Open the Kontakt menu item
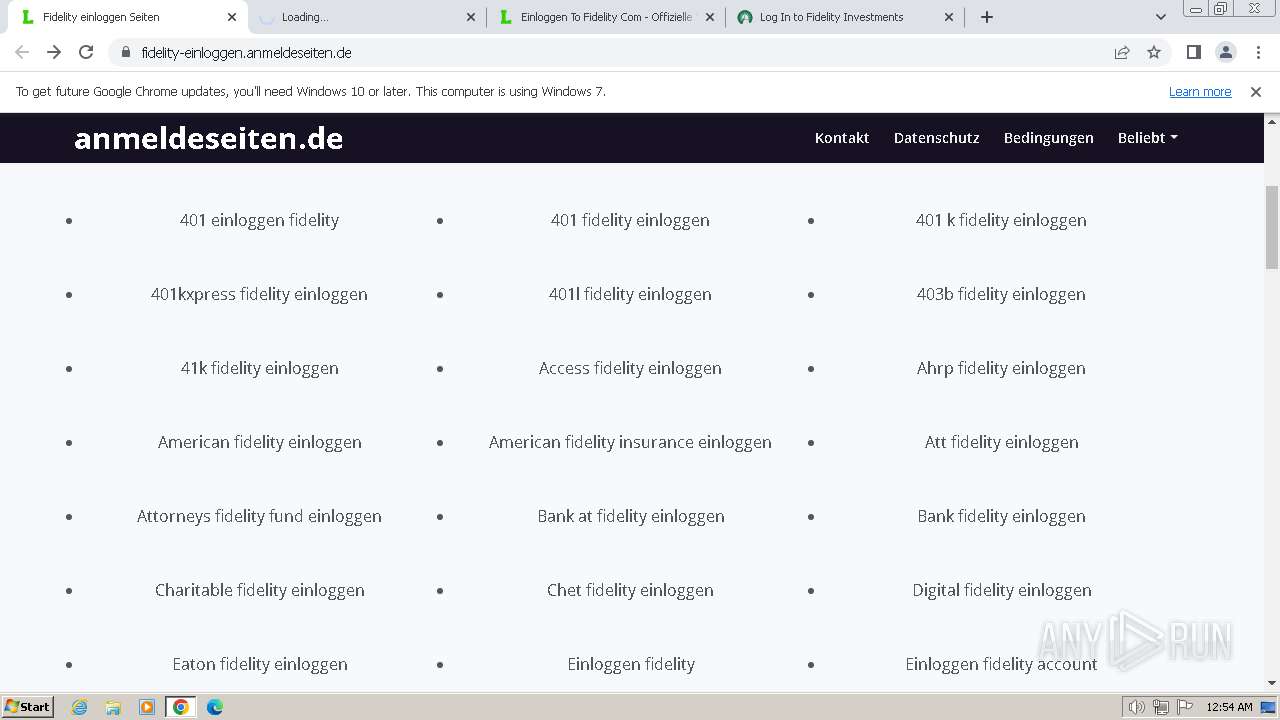The height and width of the screenshot is (720, 1280). coord(842,138)
